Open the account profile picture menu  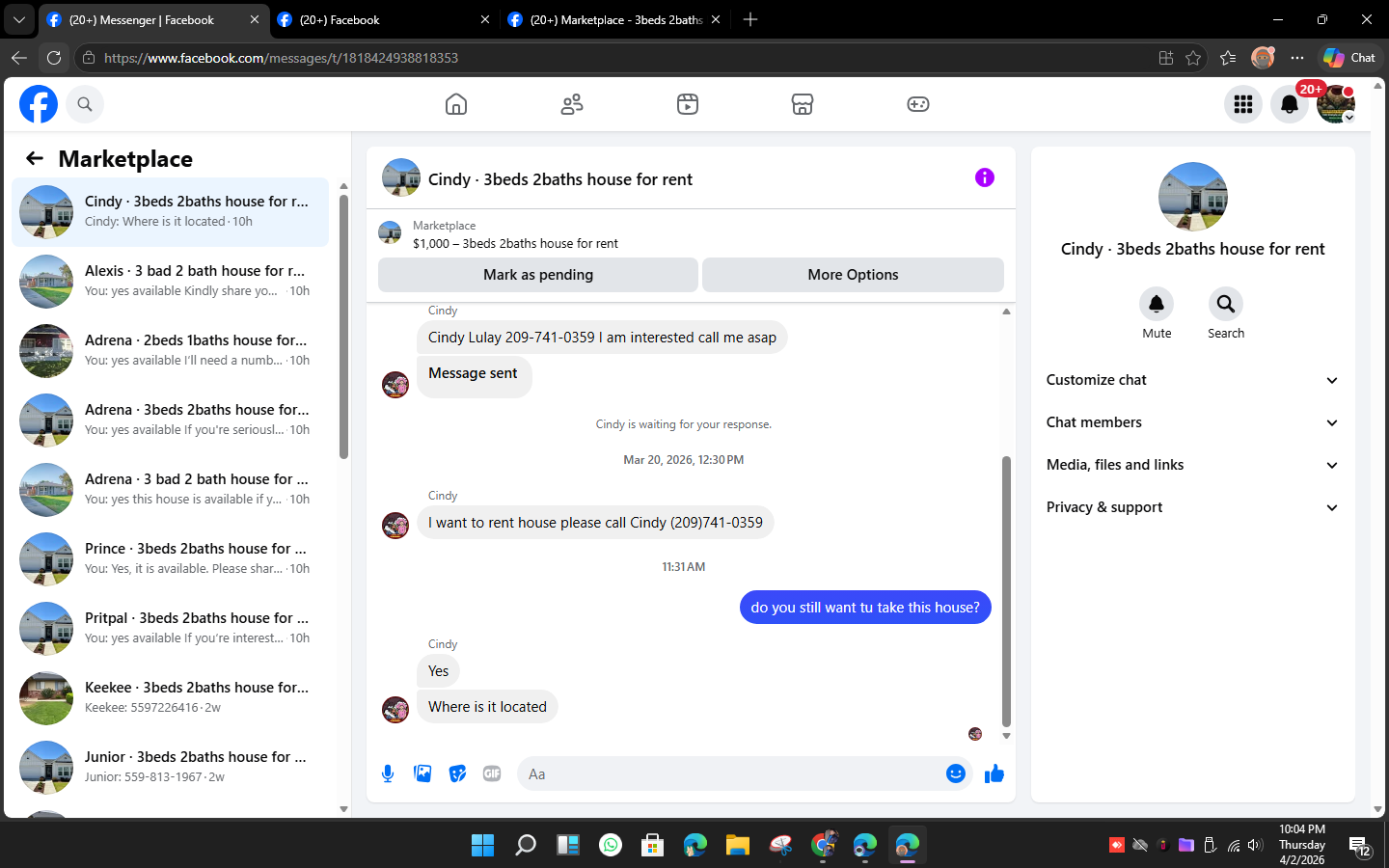tap(1336, 104)
